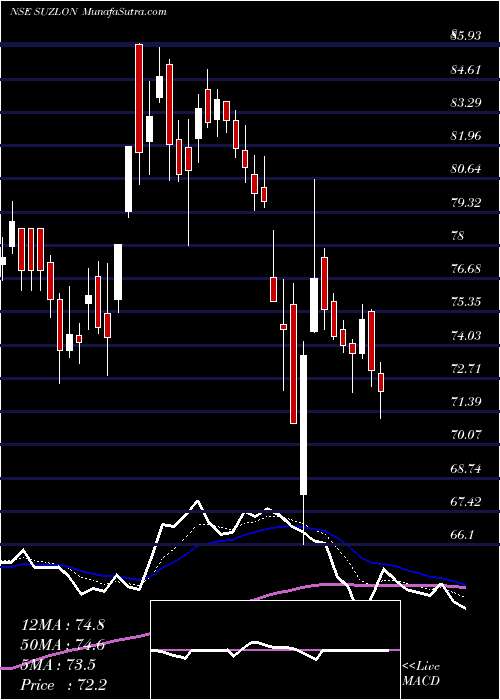Click the 75.35 price axis label

point(466,302)
